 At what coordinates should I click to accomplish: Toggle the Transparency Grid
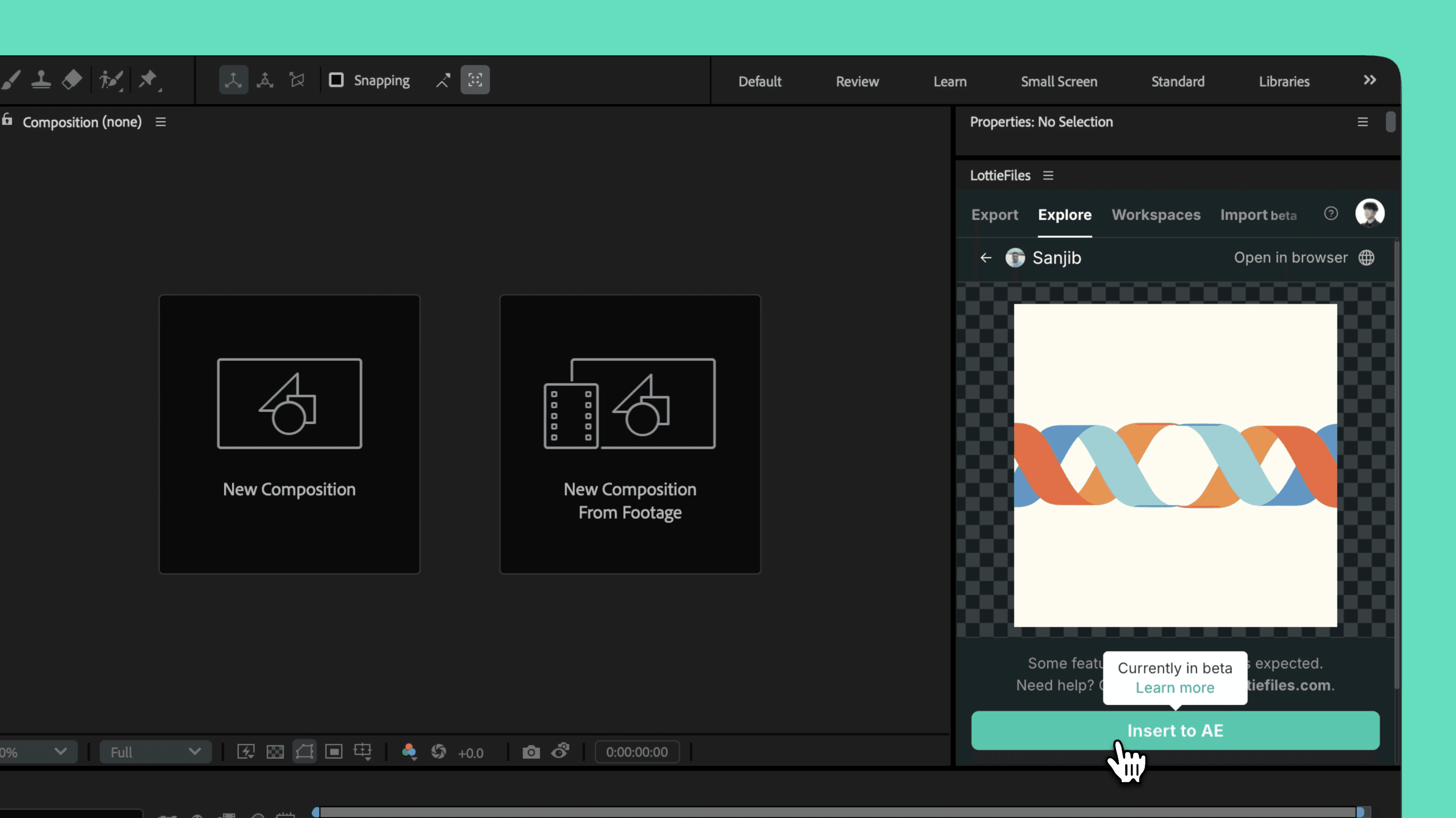pos(275,752)
